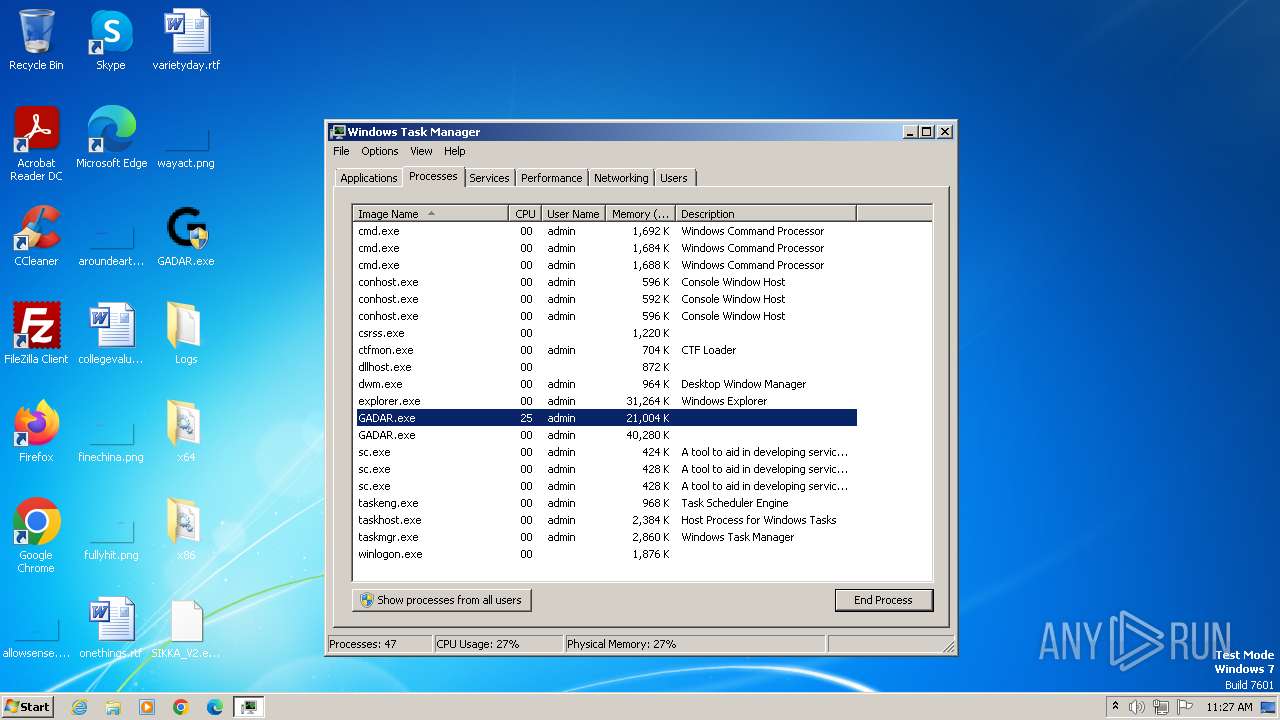Open the View menu
This screenshot has height=720, width=1280.
(x=421, y=151)
